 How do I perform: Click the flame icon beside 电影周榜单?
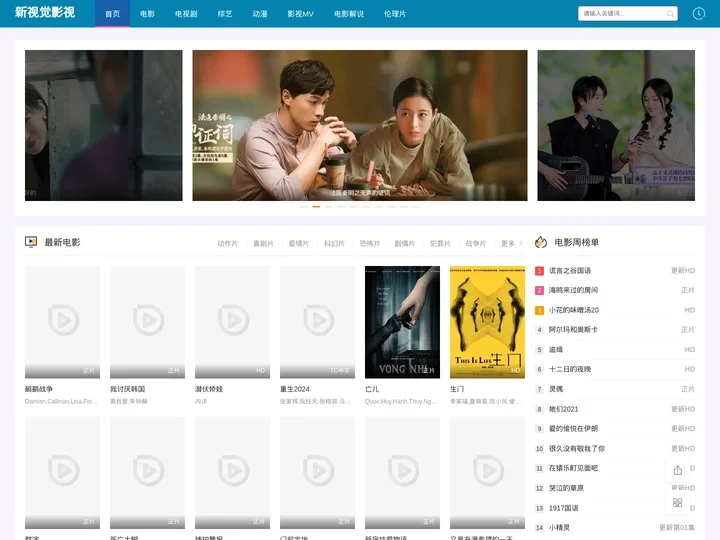pyautogui.click(x=541, y=242)
